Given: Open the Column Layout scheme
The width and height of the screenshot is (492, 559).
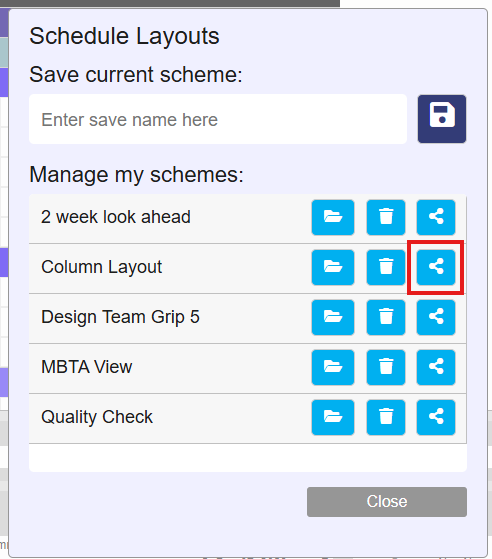Looking at the screenshot, I should pos(333,267).
